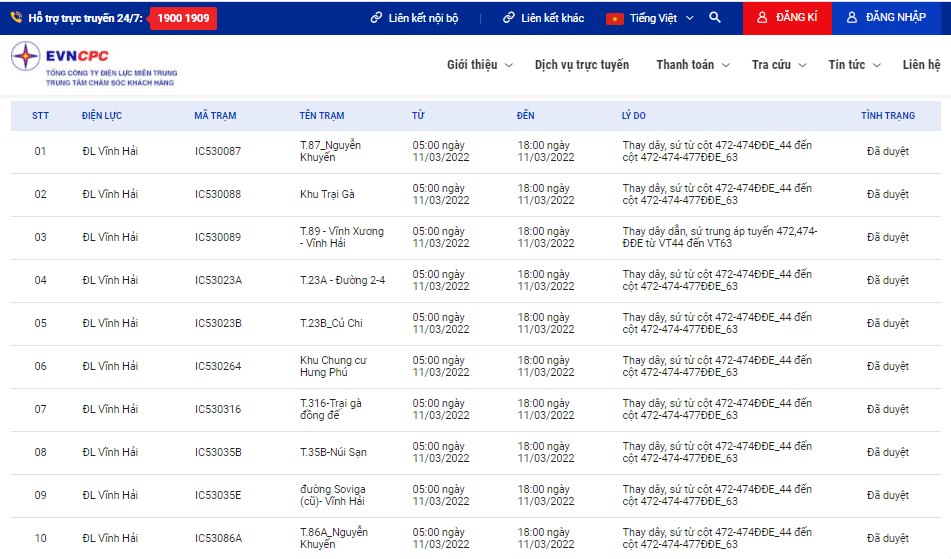Click link icon beside Liên kết khác
Image resolution: width=951 pixels, height=559 pixels.
point(508,18)
